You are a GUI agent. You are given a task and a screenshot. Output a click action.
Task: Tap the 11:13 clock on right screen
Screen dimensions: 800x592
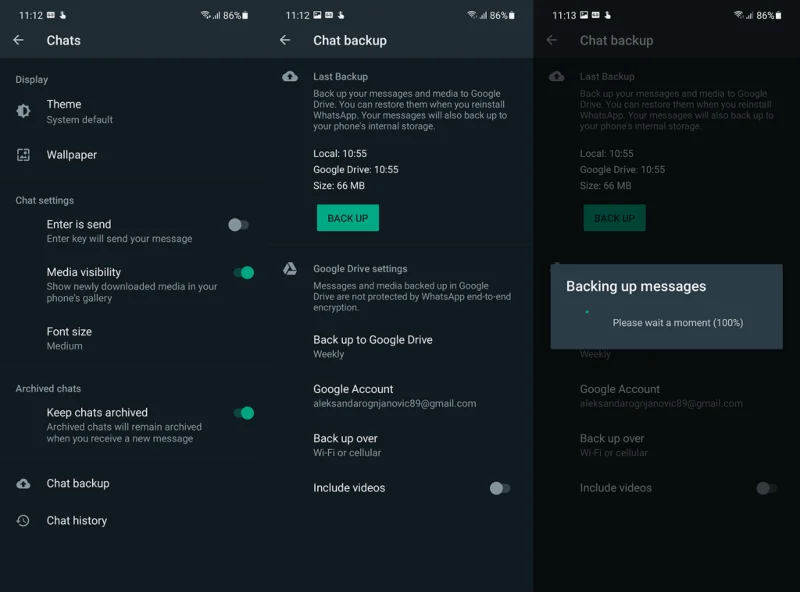(x=564, y=15)
